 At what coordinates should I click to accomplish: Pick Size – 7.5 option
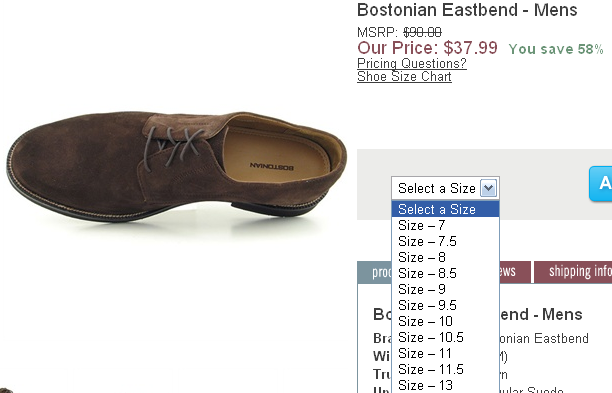pos(445,241)
